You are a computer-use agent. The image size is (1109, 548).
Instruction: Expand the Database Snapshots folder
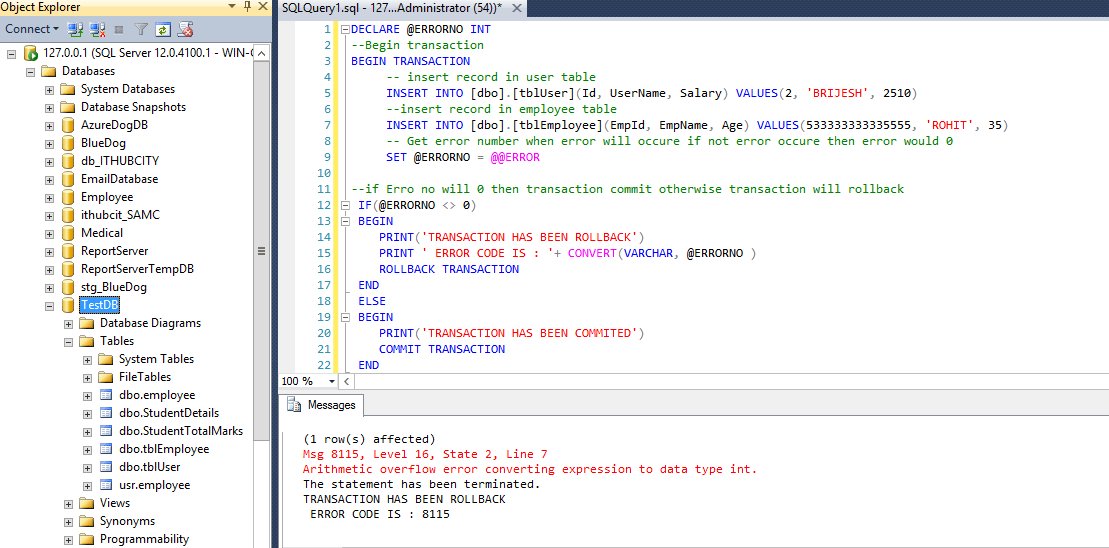tap(49, 107)
